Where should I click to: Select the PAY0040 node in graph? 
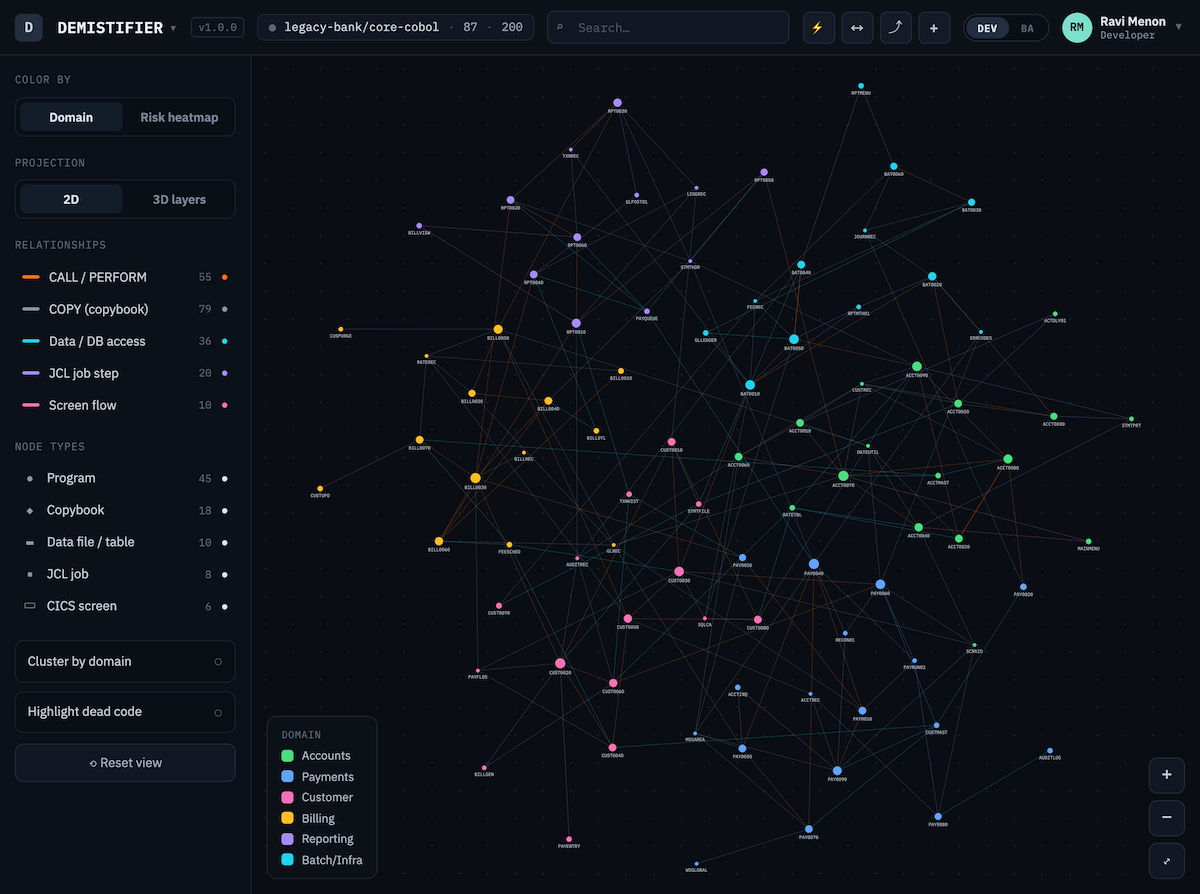tap(814, 564)
